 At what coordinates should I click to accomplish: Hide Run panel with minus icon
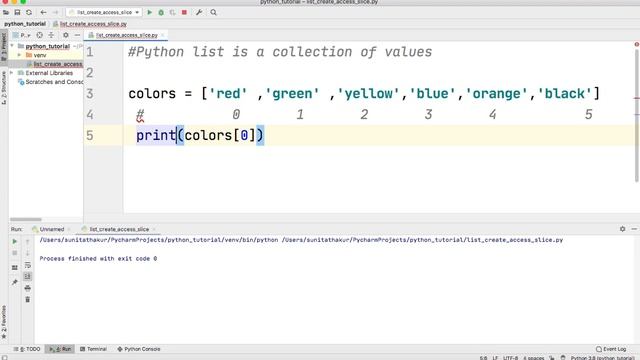click(634, 229)
